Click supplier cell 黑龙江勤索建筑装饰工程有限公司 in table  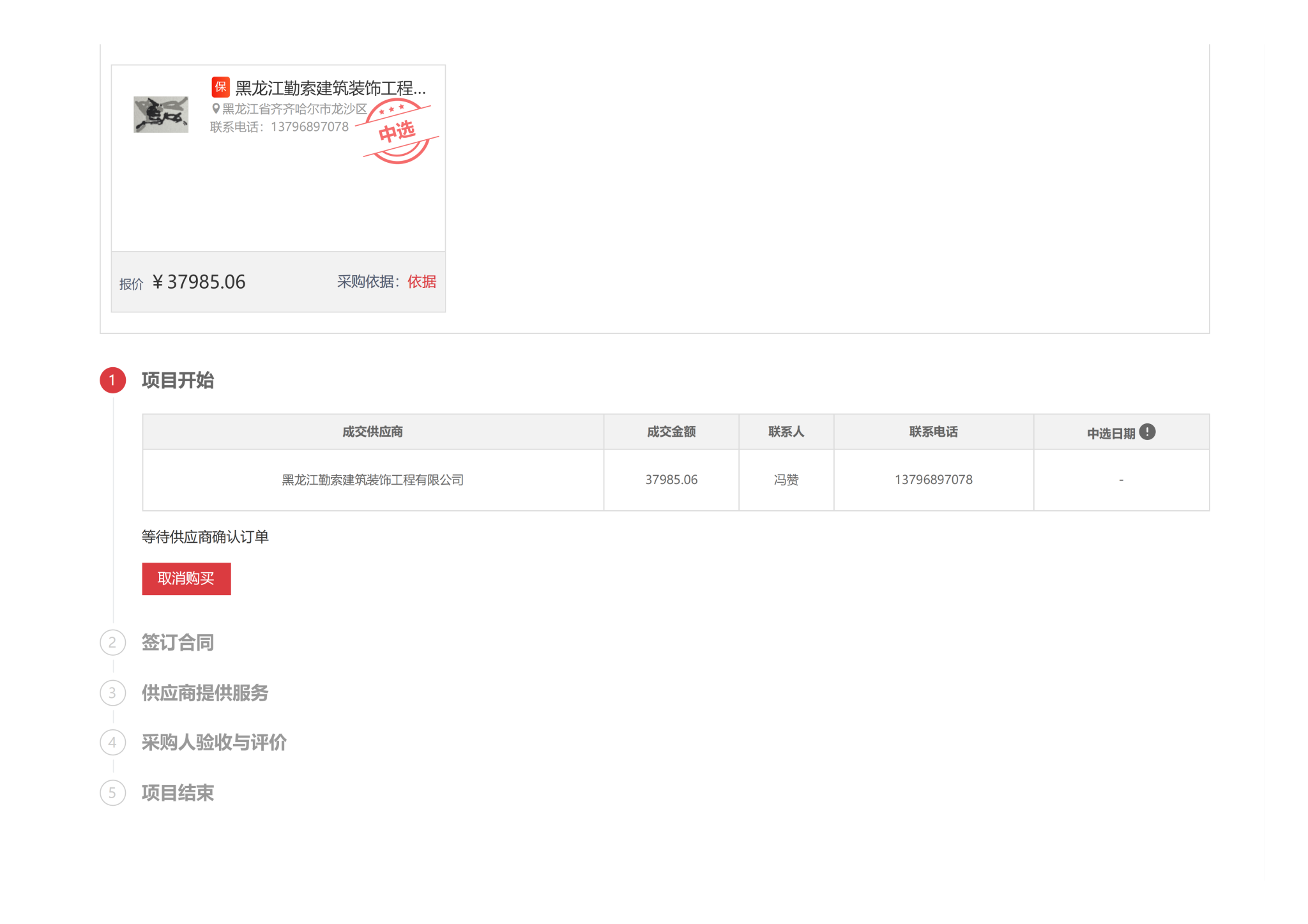click(372, 480)
